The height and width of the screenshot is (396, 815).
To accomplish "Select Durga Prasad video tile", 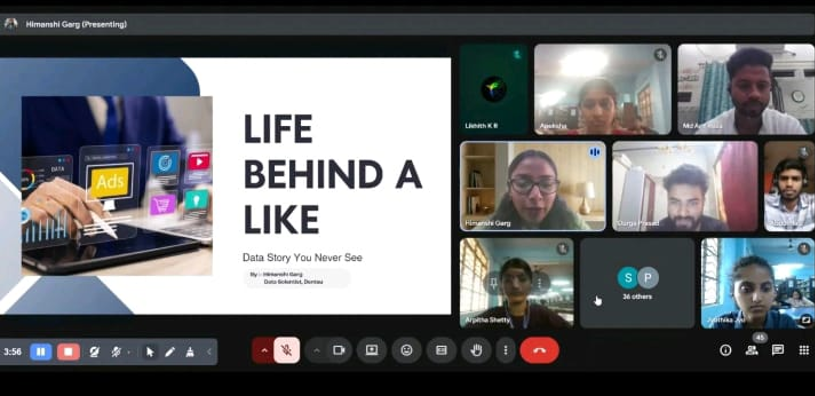I will (685, 186).
